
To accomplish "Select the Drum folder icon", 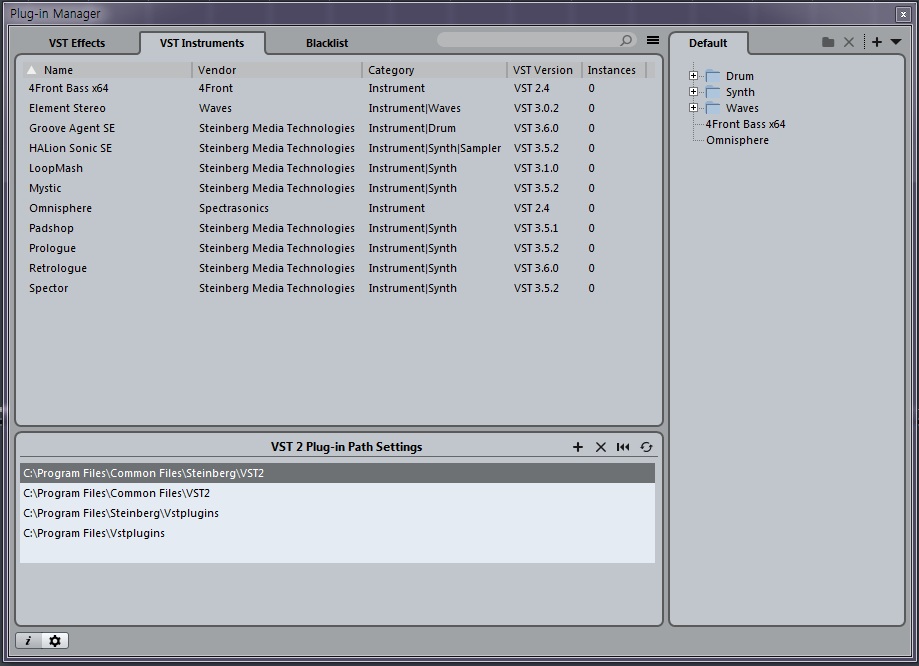I will (x=713, y=76).
